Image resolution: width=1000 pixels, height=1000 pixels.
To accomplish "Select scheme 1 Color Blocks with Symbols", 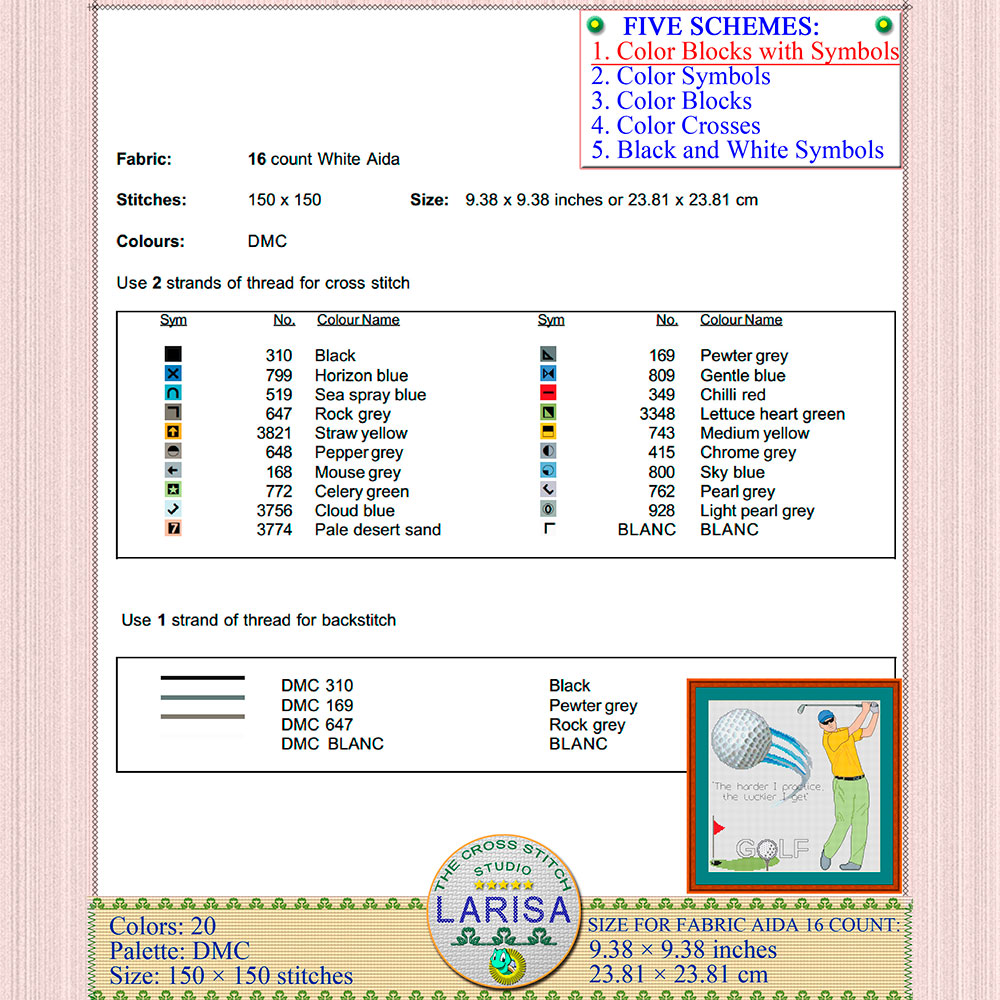I will [745, 51].
